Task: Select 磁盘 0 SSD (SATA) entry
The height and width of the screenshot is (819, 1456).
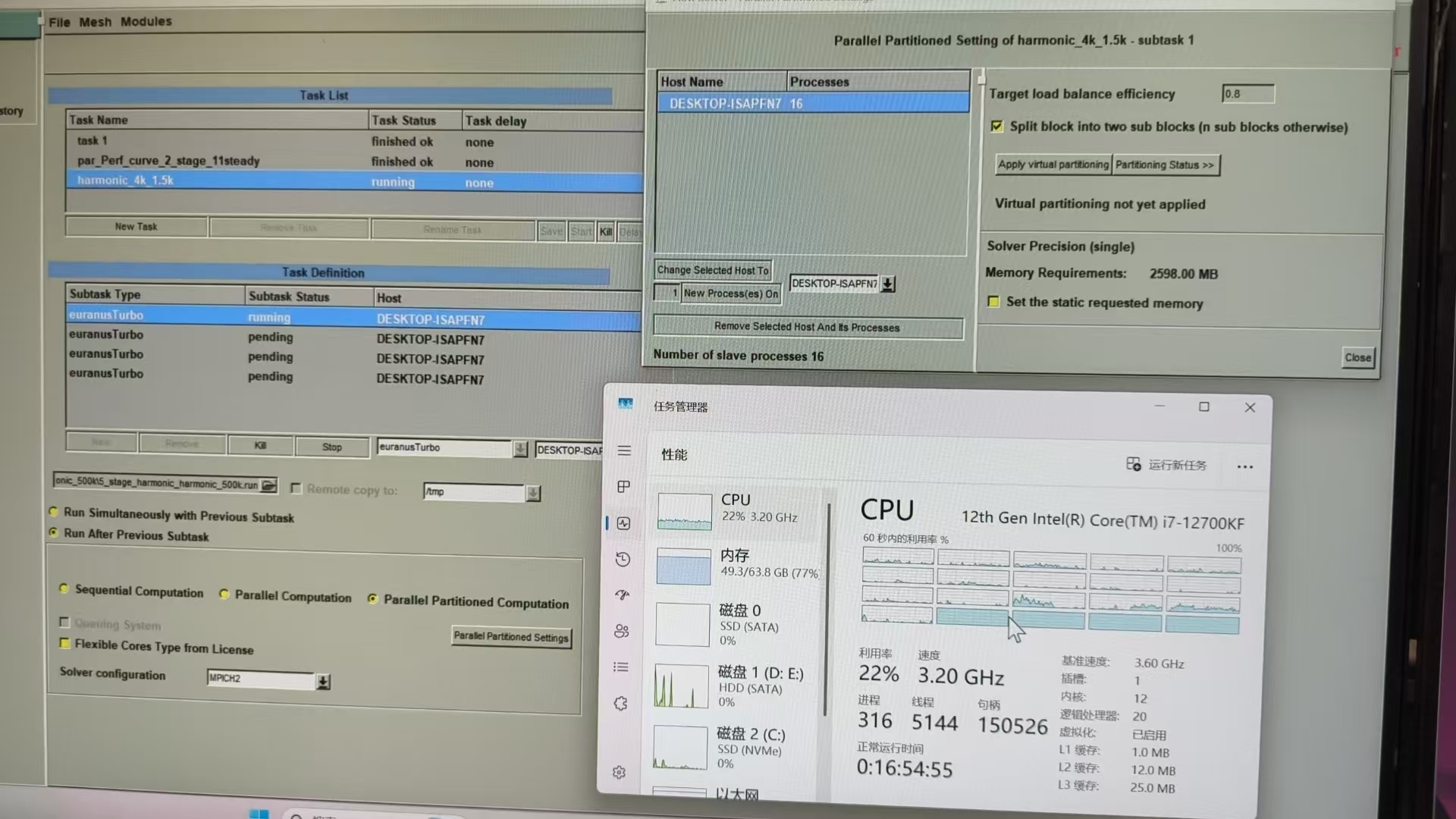Action: click(737, 624)
